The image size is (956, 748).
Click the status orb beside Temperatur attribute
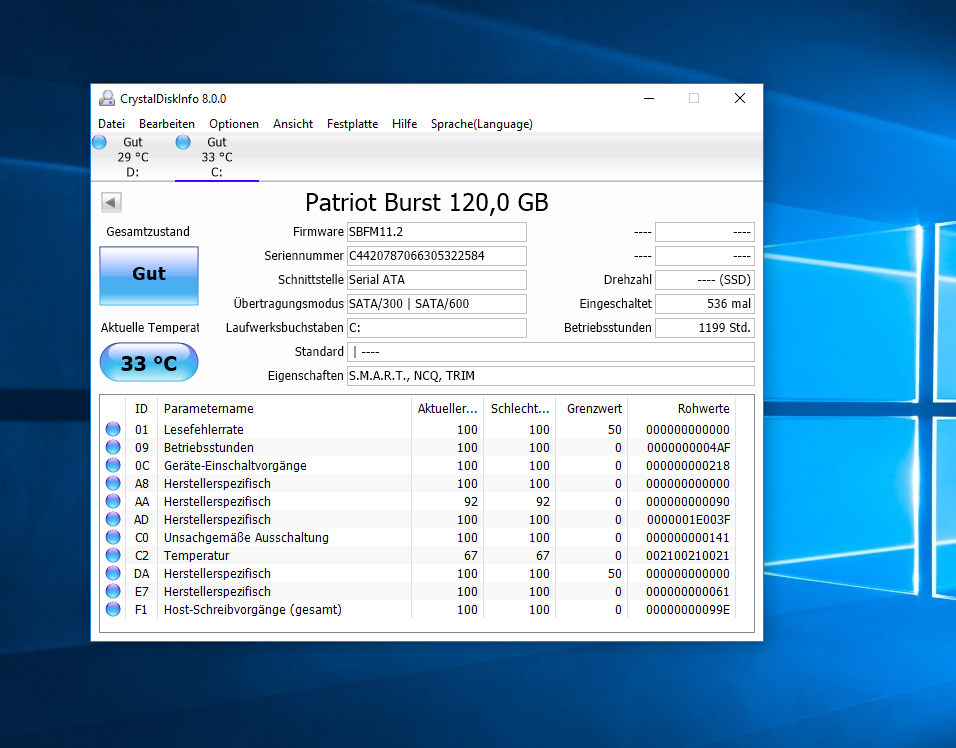pyautogui.click(x=113, y=556)
